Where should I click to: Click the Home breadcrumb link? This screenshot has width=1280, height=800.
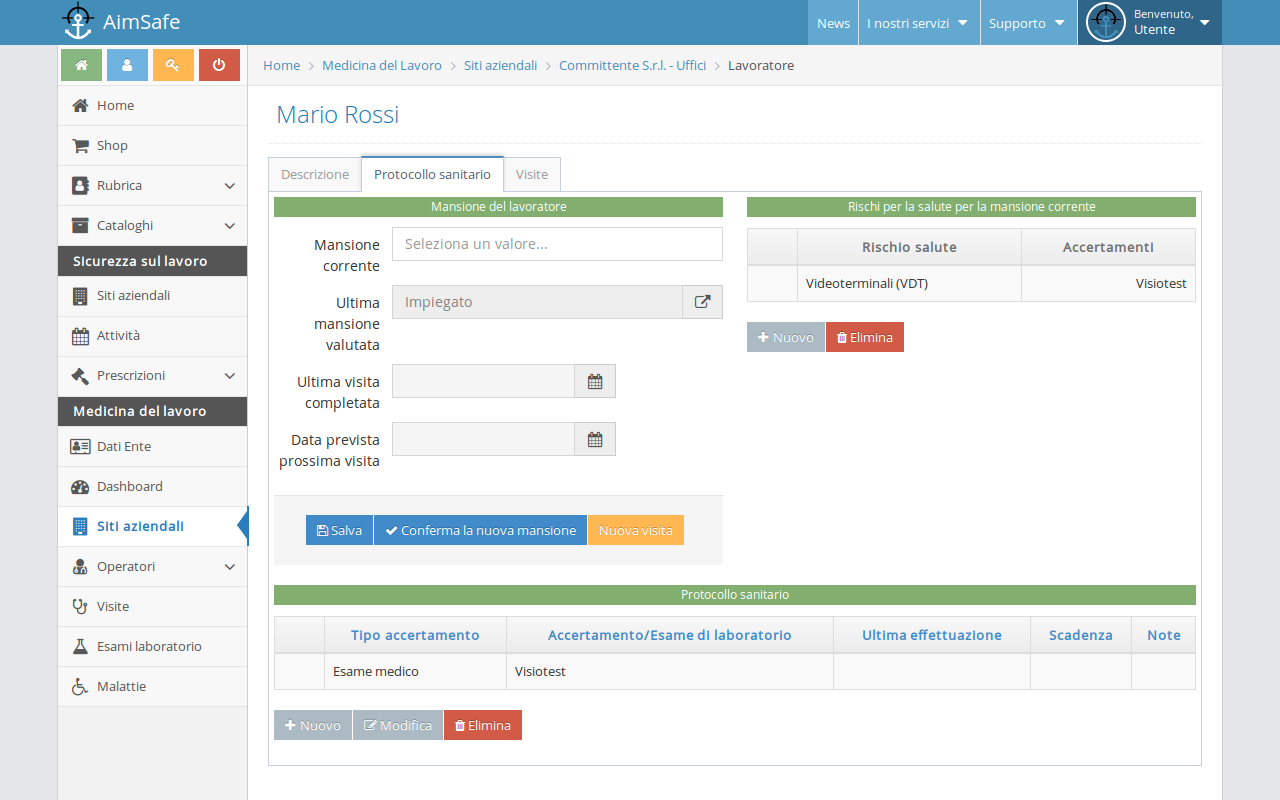tap(282, 65)
